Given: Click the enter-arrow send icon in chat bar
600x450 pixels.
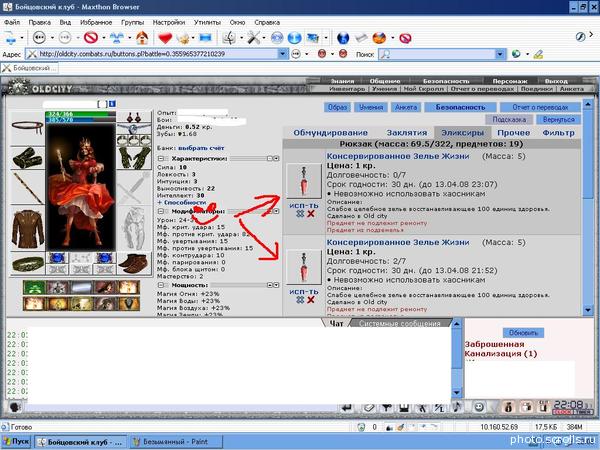Looking at the screenshot, I should (347, 408).
